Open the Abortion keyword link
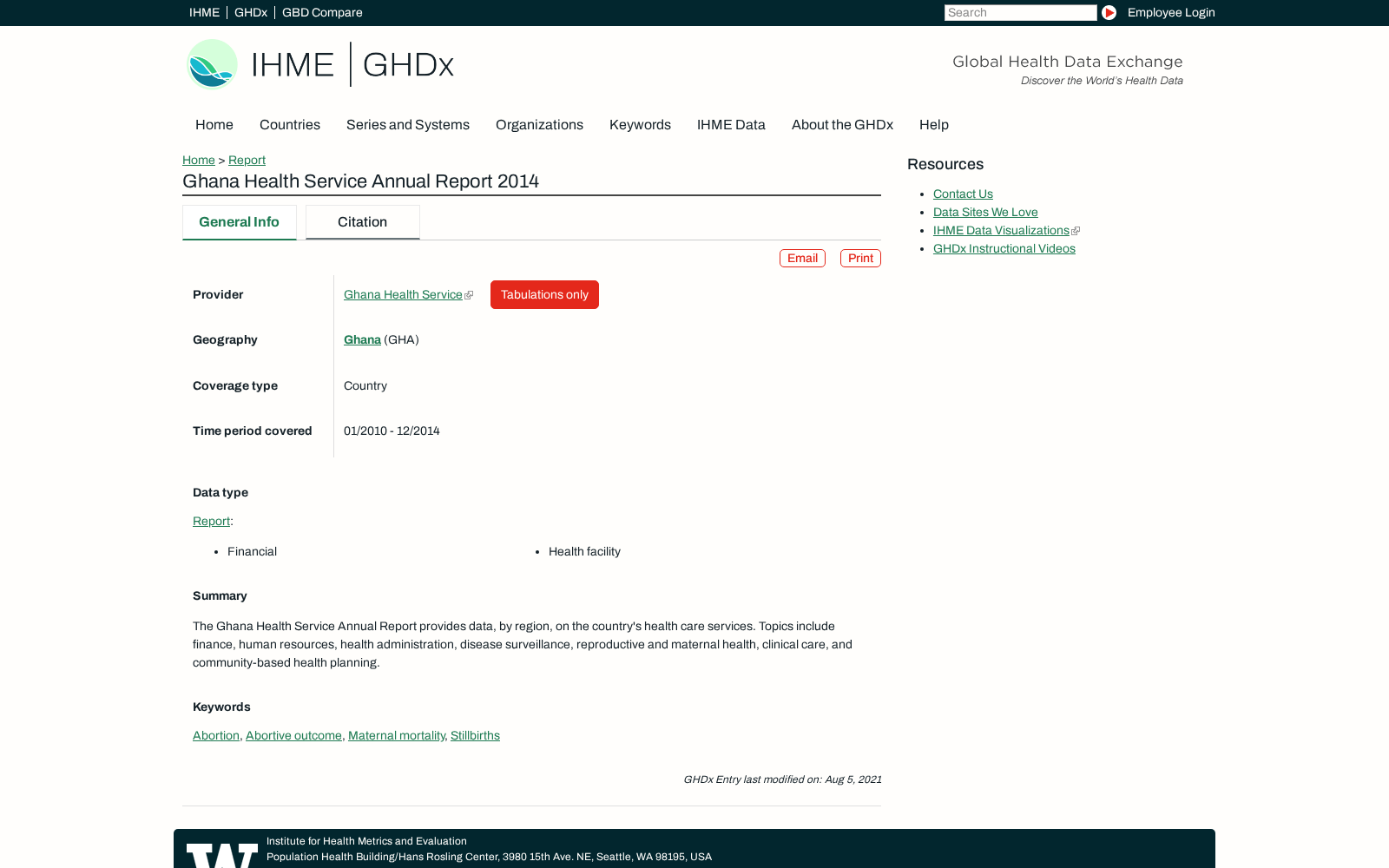This screenshot has width=1389, height=868. click(x=216, y=735)
